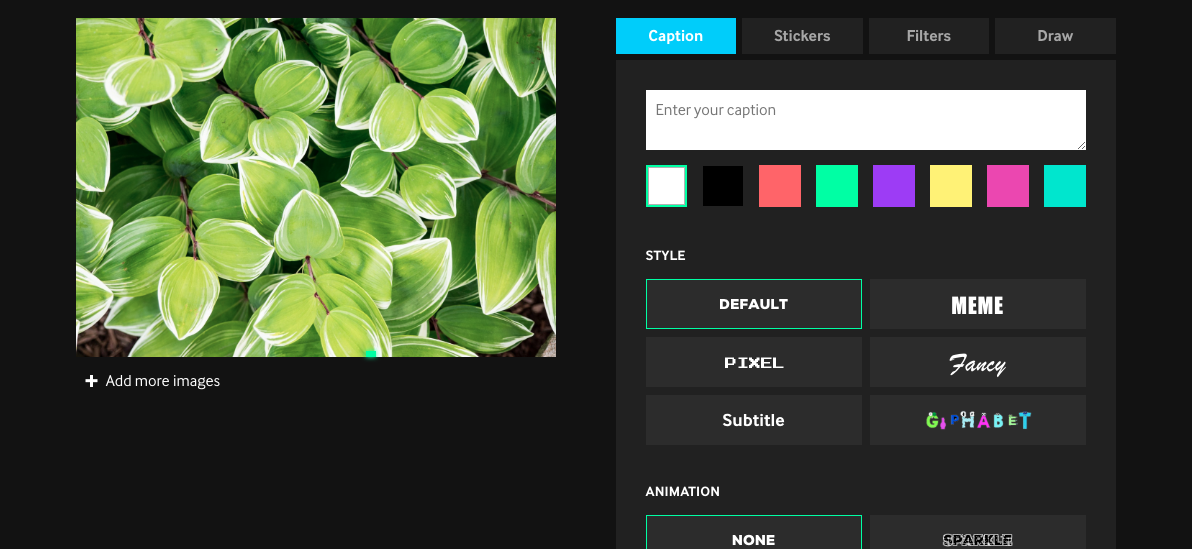
Task: Select the Fancy caption style
Action: (x=977, y=362)
